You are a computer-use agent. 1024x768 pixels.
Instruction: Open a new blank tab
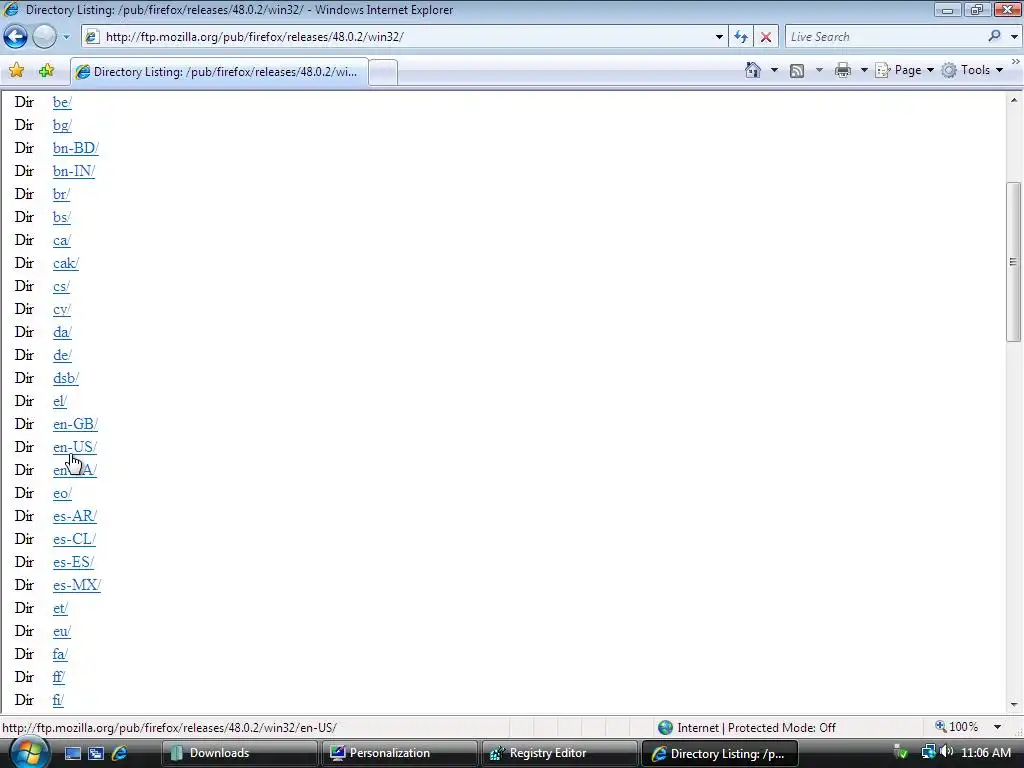[x=383, y=72]
